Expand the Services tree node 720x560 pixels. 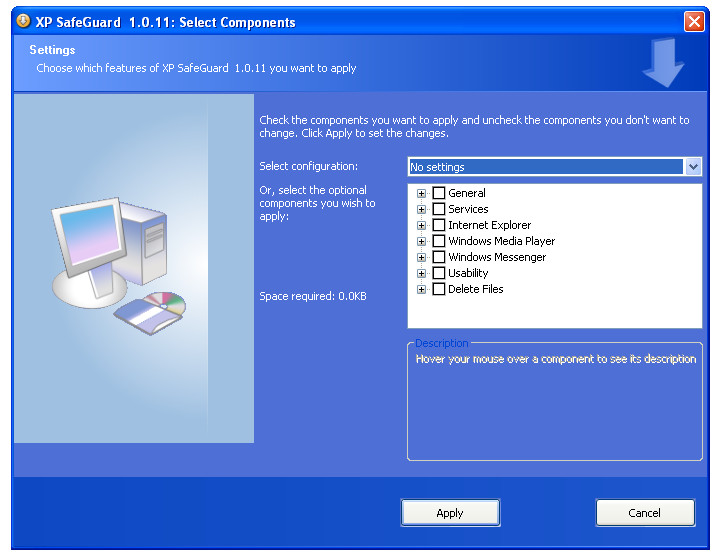421,209
